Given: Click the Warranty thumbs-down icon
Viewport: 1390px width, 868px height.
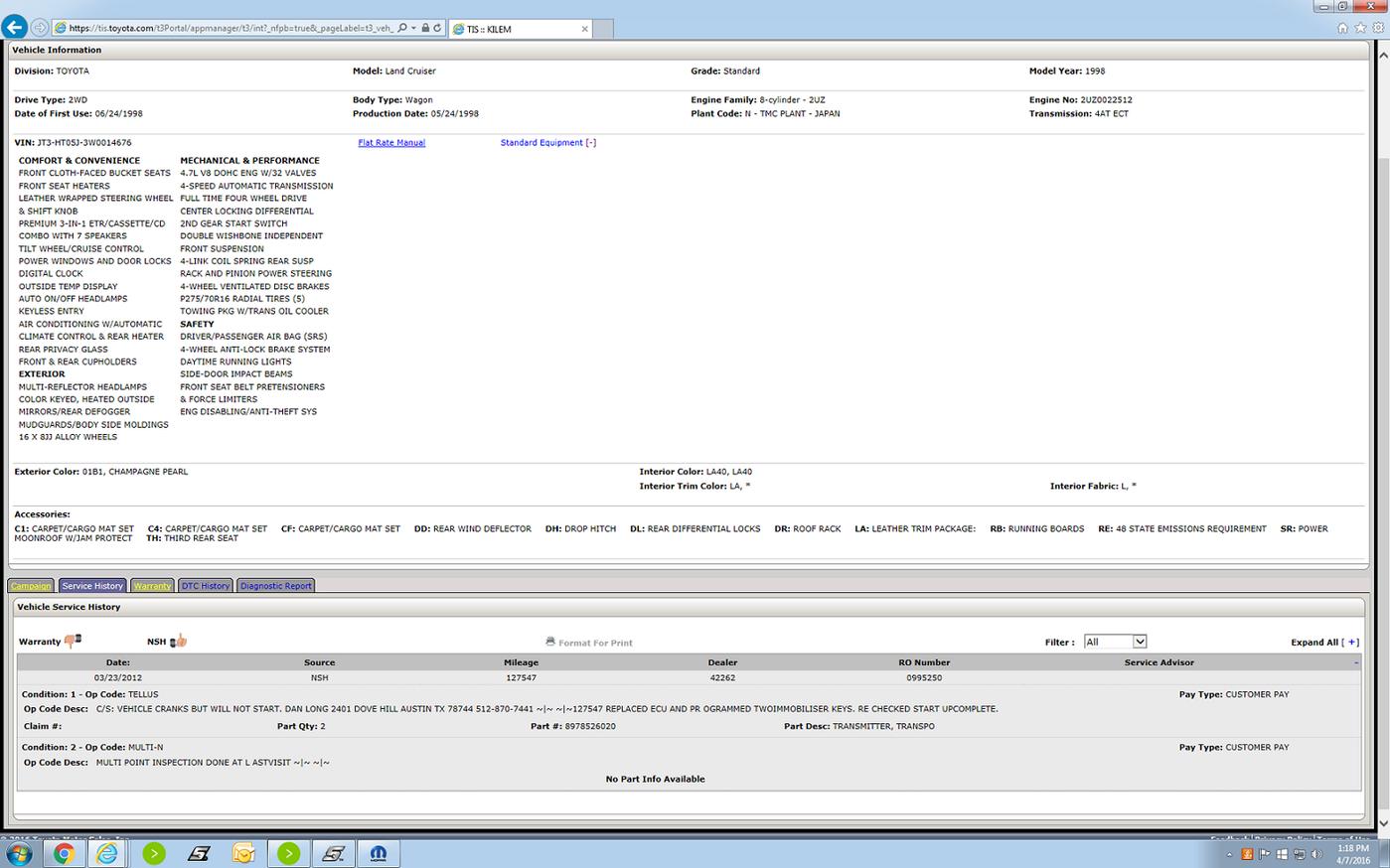Looking at the screenshot, I should (x=73, y=641).
